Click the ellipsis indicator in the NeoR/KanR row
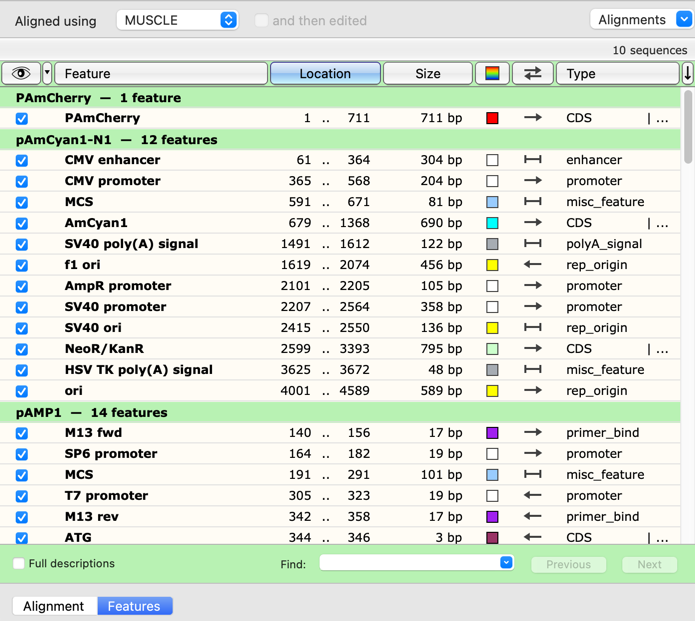The image size is (695, 621). tap(662, 350)
